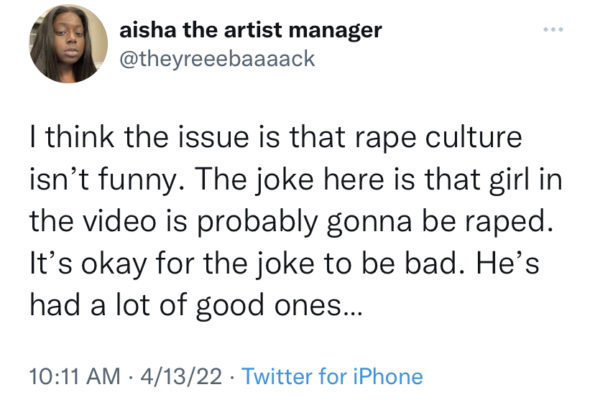Click the 10:11 AM timestamp
Image resolution: width=595 pixels, height=410 pixels.
tap(75, 377)
